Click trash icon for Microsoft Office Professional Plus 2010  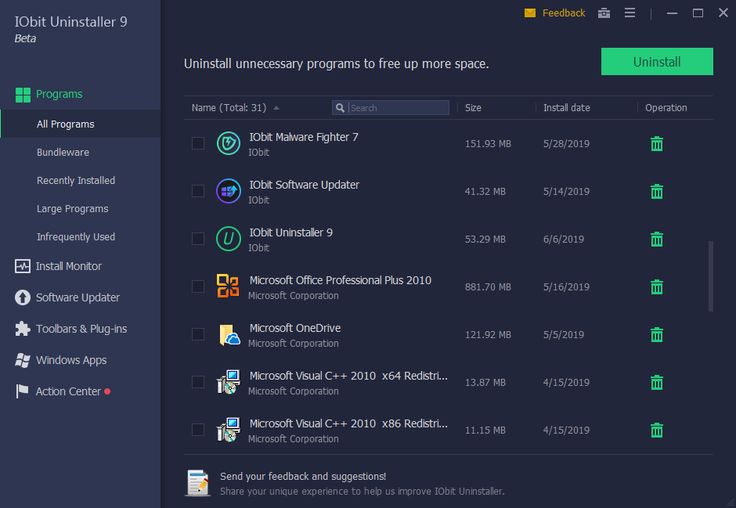click(657, 287)
